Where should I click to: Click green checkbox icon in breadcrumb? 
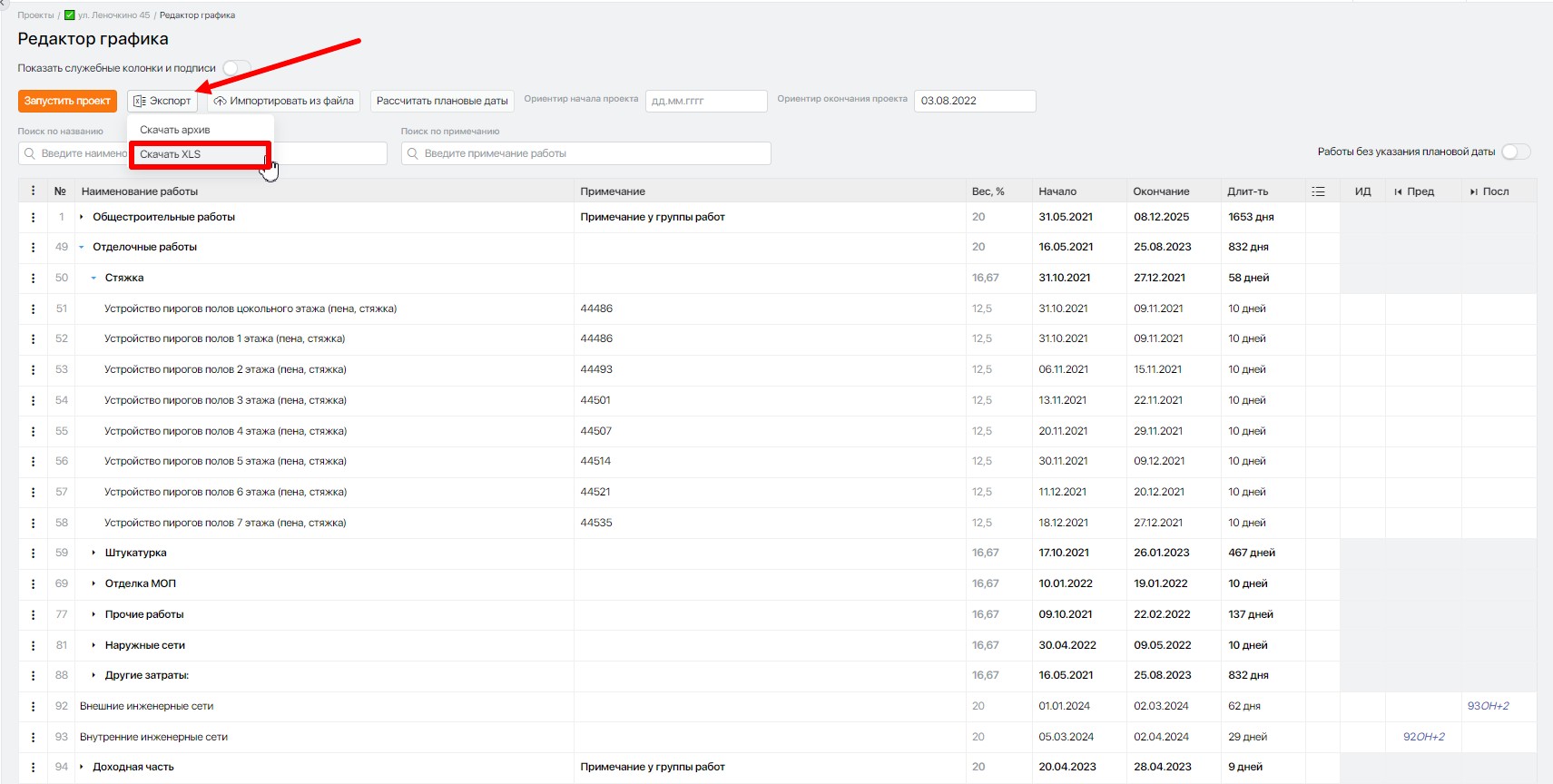click(x=70, y=15)
